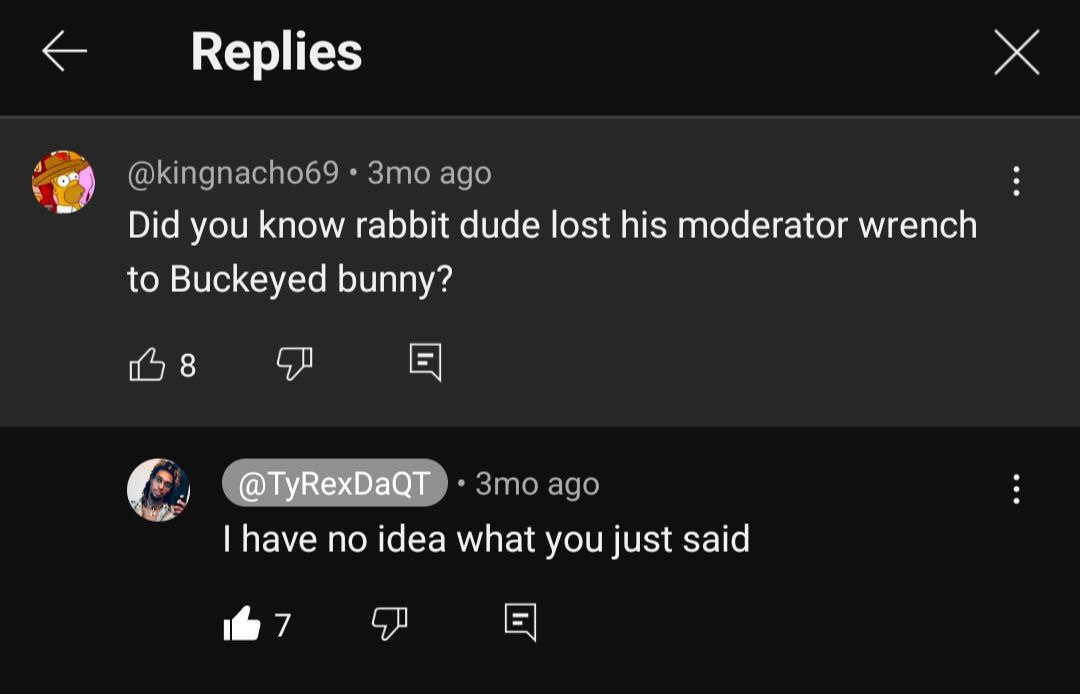Image resolution: width=1080 pixels, height=694 pixels.
Task: Tap the @TyRexDaQT username badge
Action: (x=334, y=484)
